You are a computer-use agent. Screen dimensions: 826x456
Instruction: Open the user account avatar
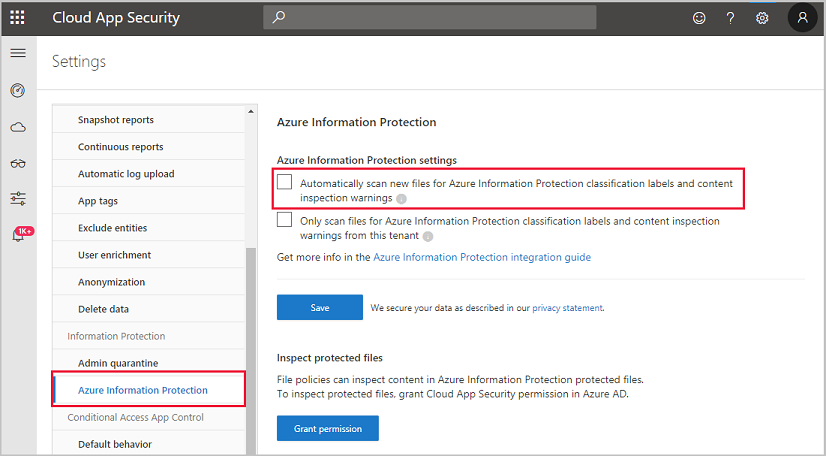(803, 18)
